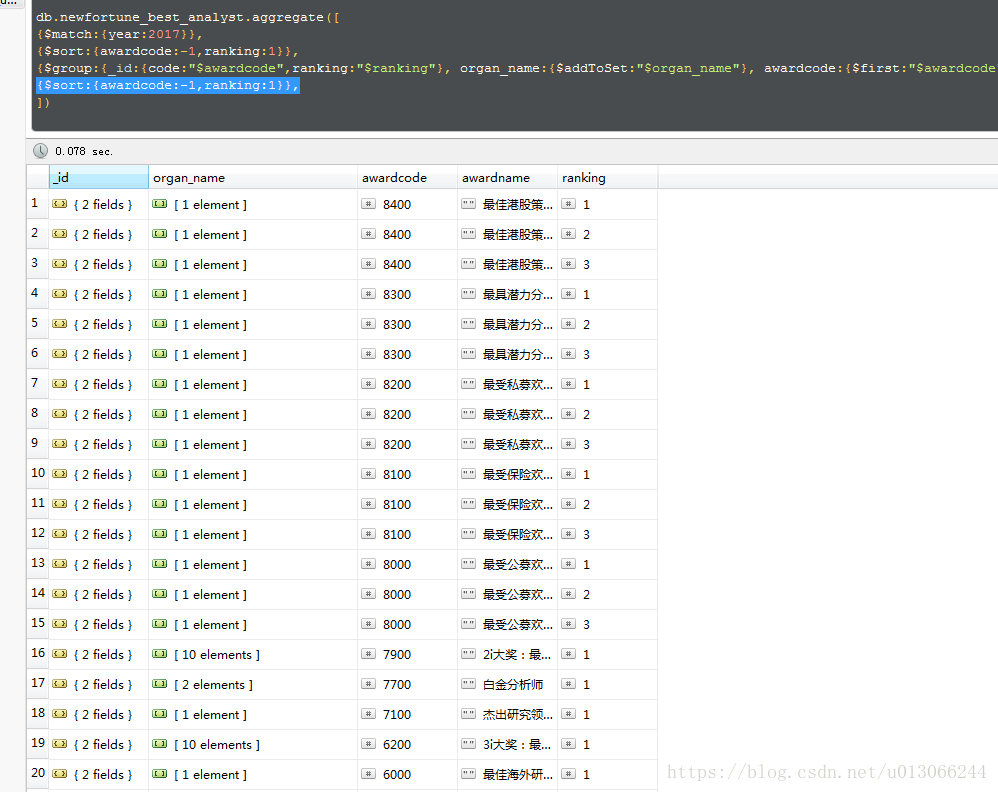The image size is (998, 792).
Task: Click the string icon beside 白金分析师
Action: [468, 684]
